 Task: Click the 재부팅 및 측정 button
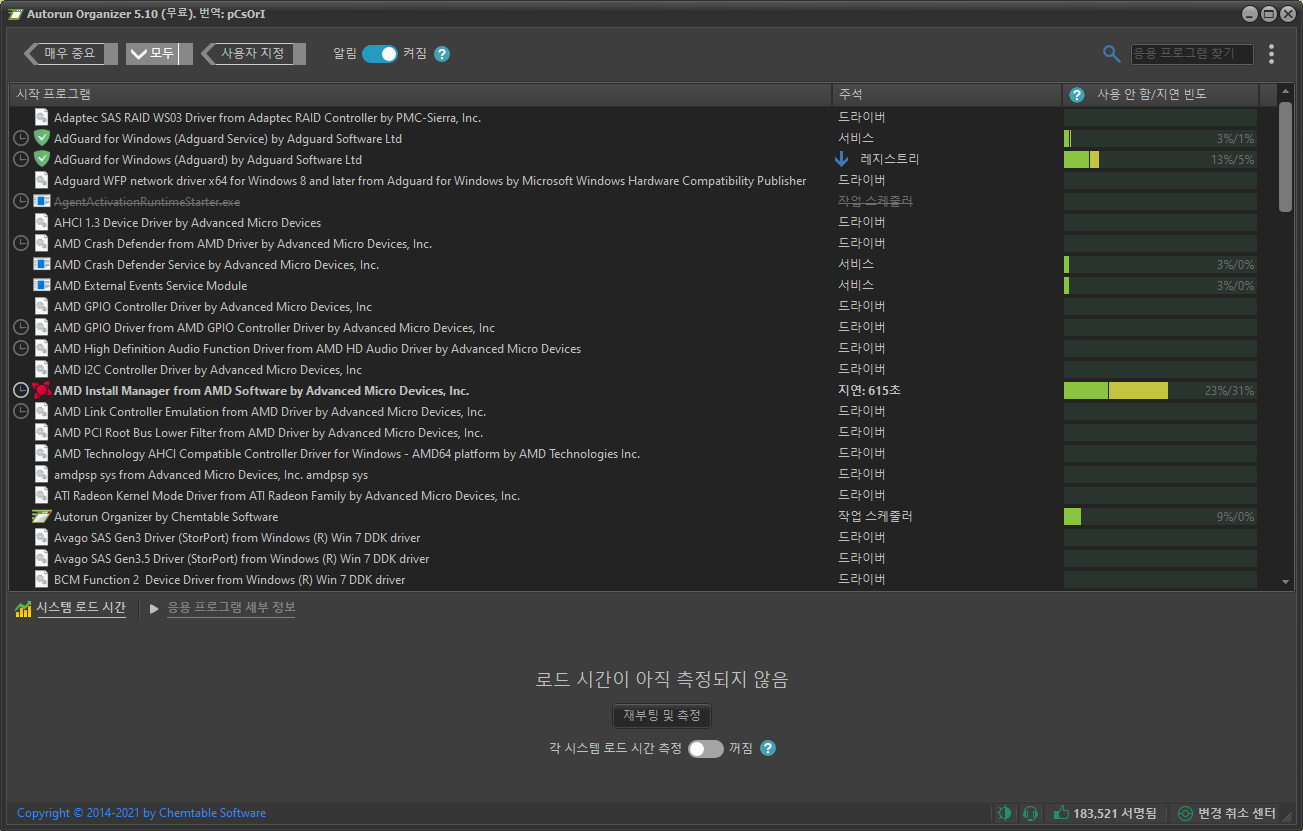pyautogui.click(x=662, y=715)
